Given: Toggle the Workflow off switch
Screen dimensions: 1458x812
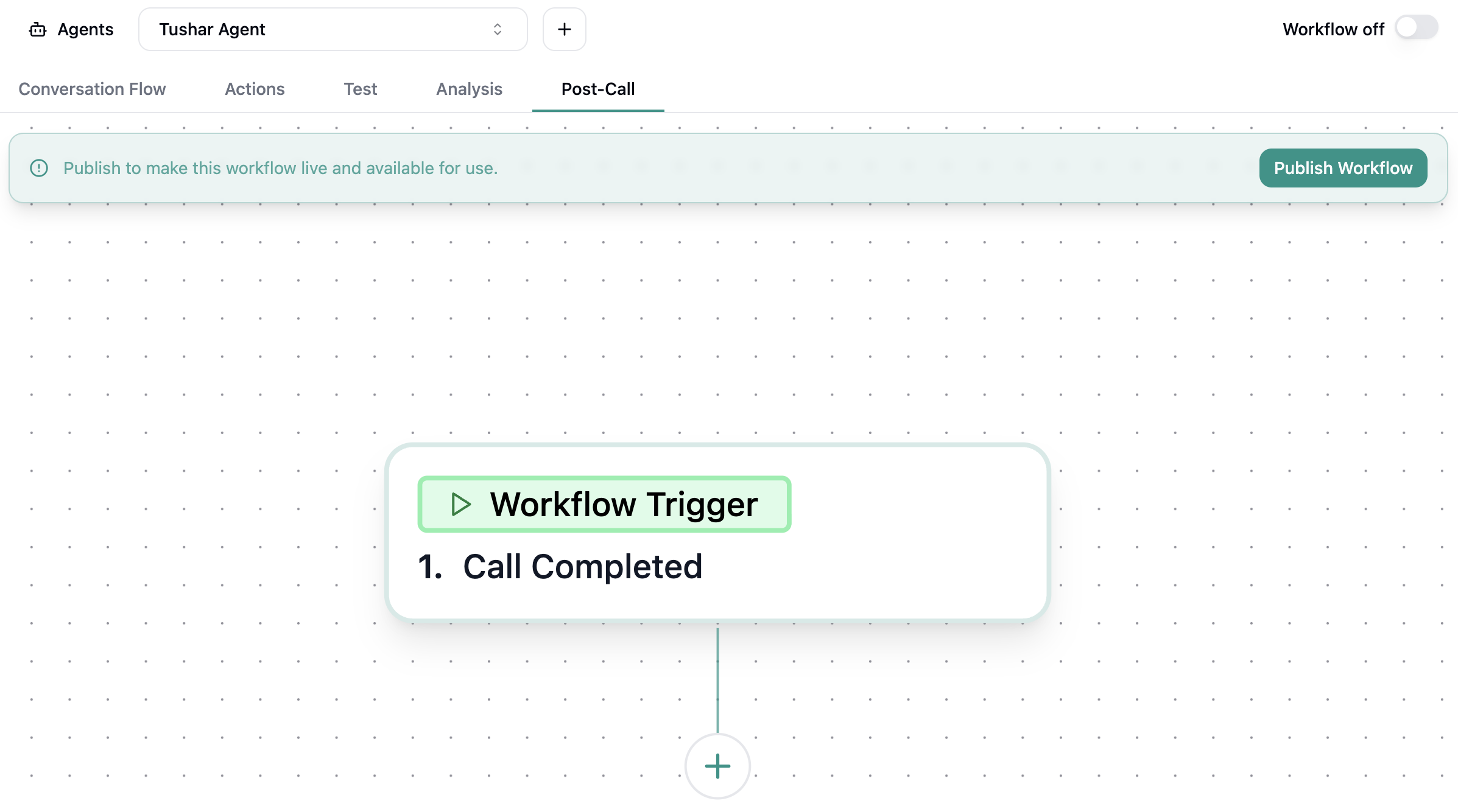Looking at the screenshot, I should coord(1417,28).
